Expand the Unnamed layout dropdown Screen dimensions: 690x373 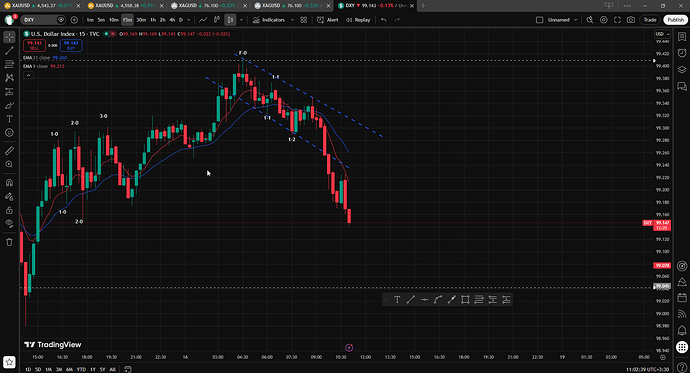tap(575, 20)
